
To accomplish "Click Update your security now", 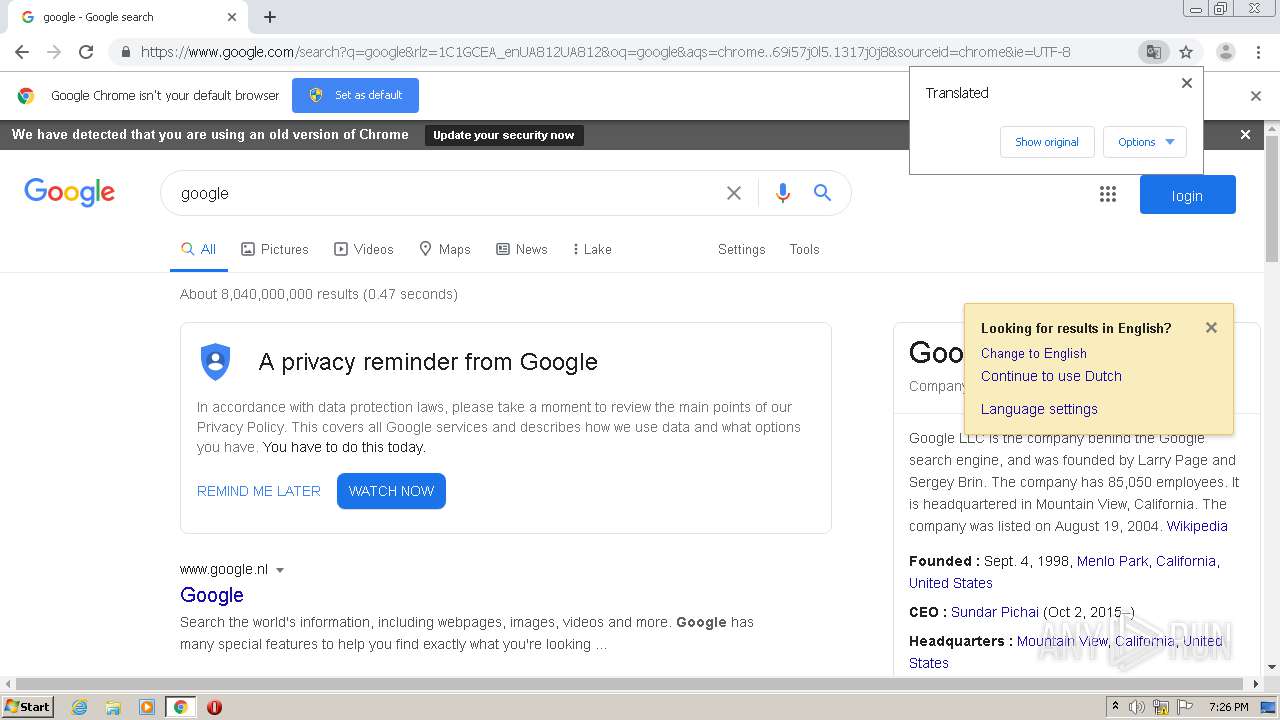I will [504, 135].
